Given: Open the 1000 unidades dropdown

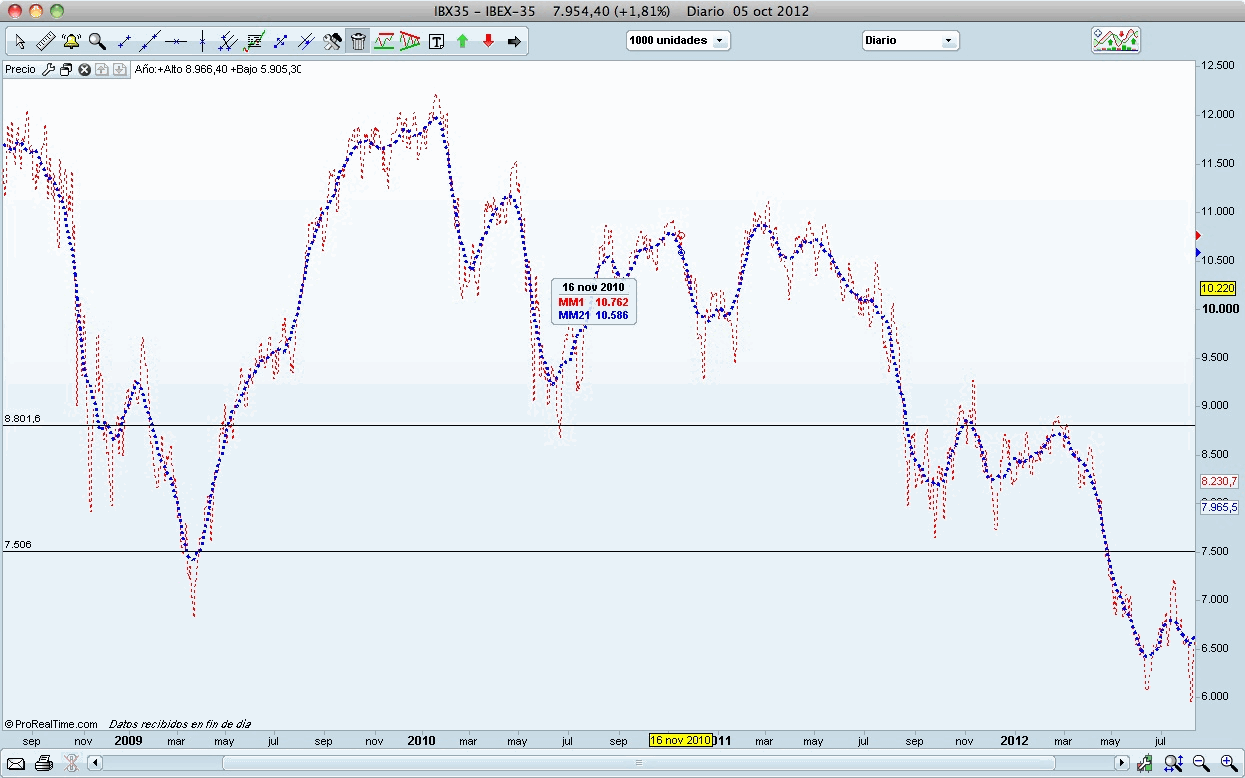Looking at the screenshot, I should pyautogui.click(x=678, y=41).
